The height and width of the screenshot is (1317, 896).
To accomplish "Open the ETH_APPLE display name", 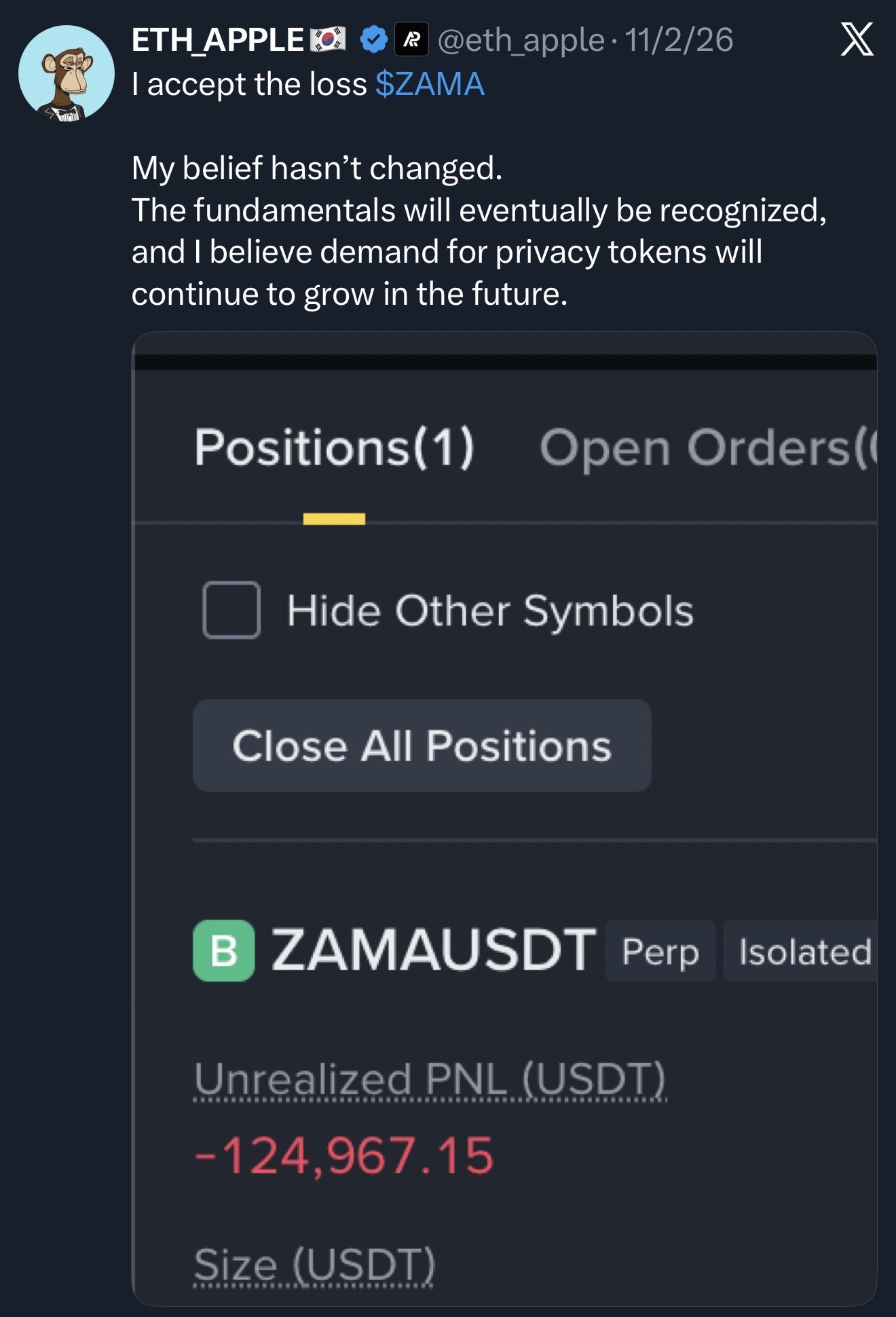I will [217, 40].
